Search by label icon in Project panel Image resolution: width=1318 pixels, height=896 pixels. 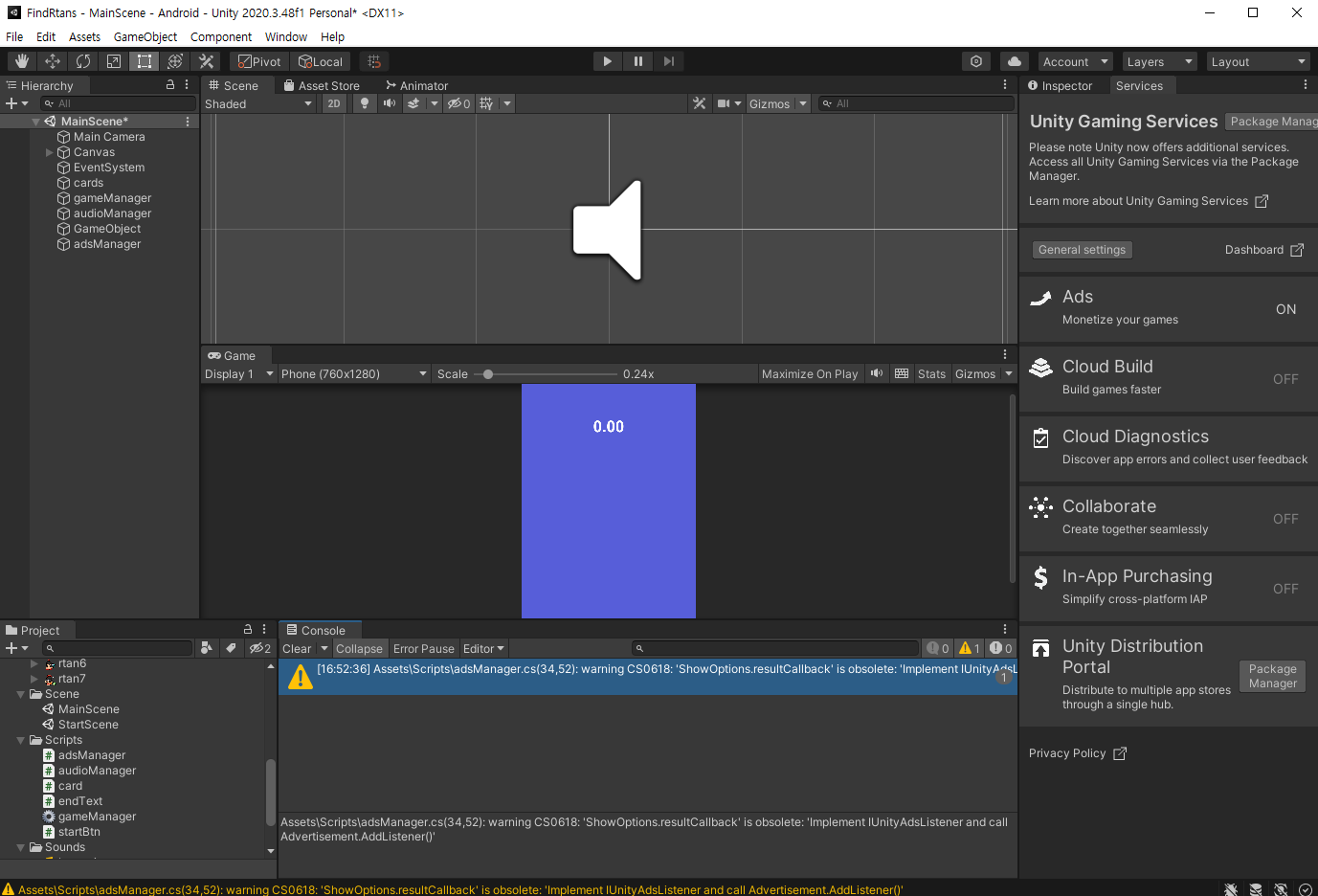tap(231, 648)
